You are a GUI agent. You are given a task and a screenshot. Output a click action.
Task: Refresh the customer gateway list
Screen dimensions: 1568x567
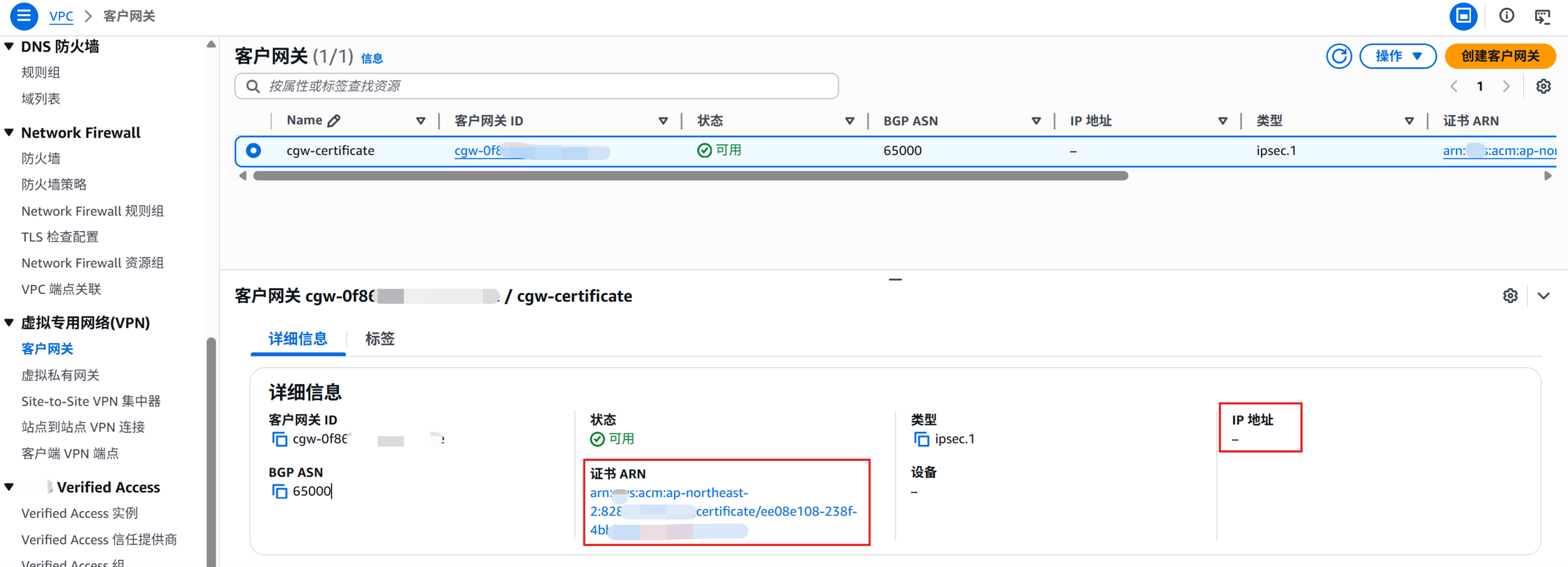point(1338,57)
